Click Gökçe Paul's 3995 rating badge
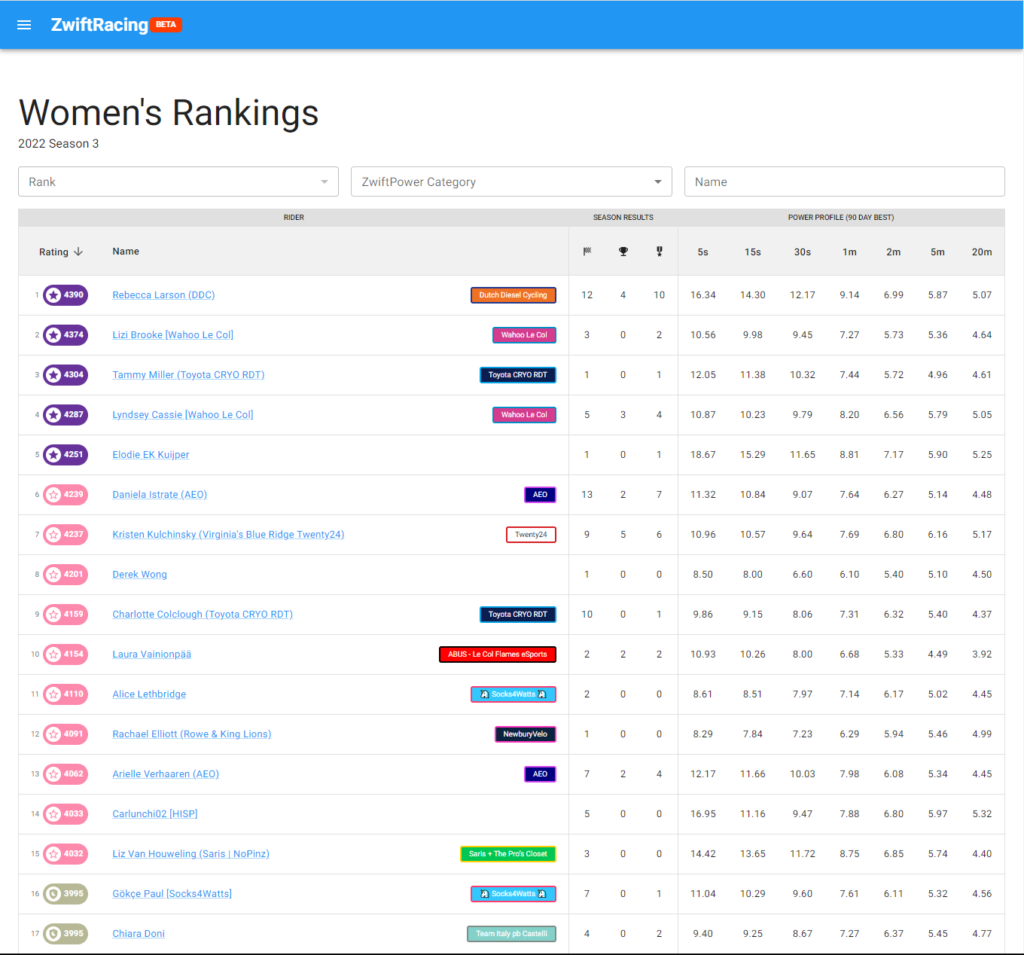 click(x=65, y=894)
